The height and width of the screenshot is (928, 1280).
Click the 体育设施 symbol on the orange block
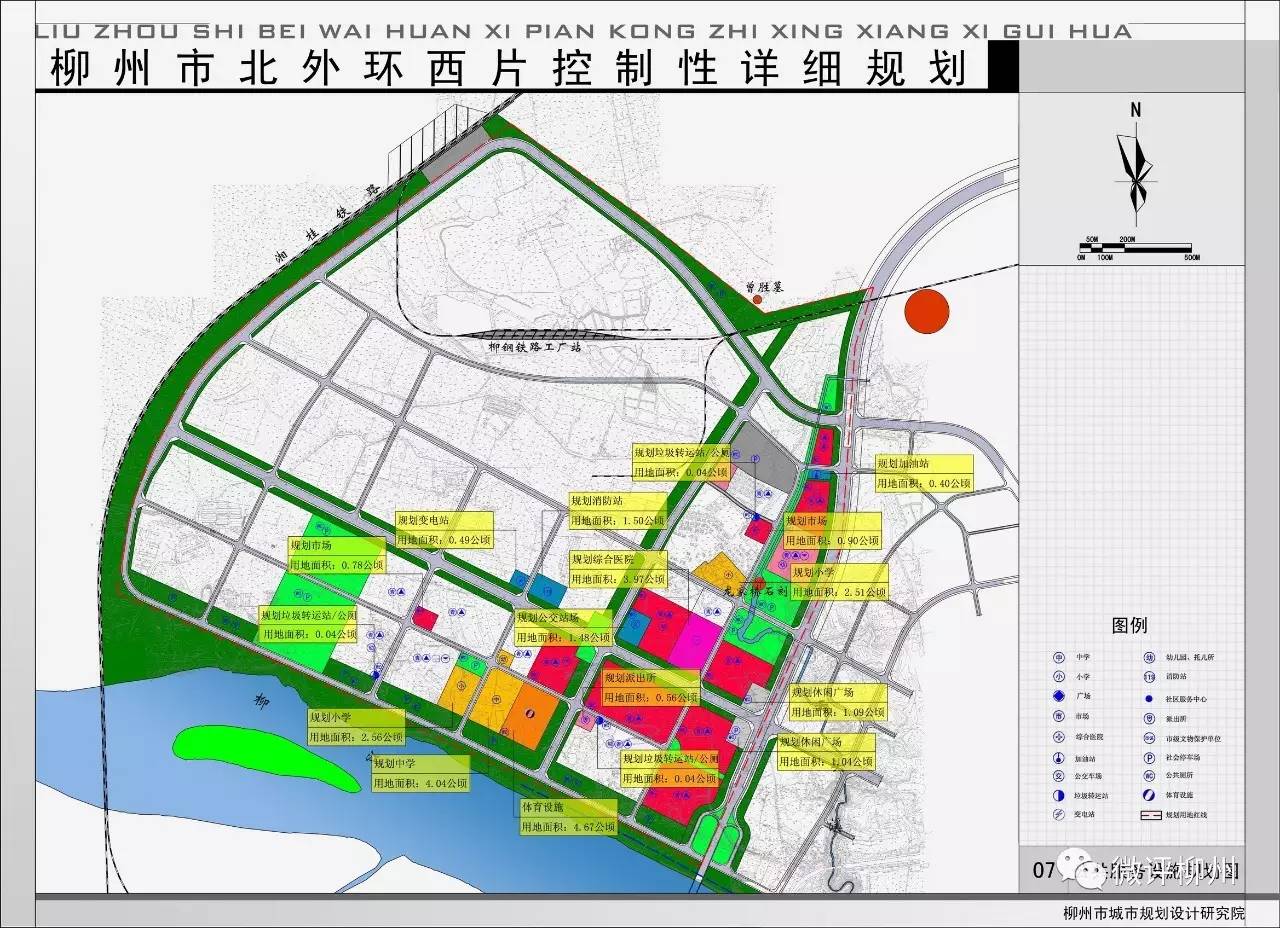coord(531,713)
